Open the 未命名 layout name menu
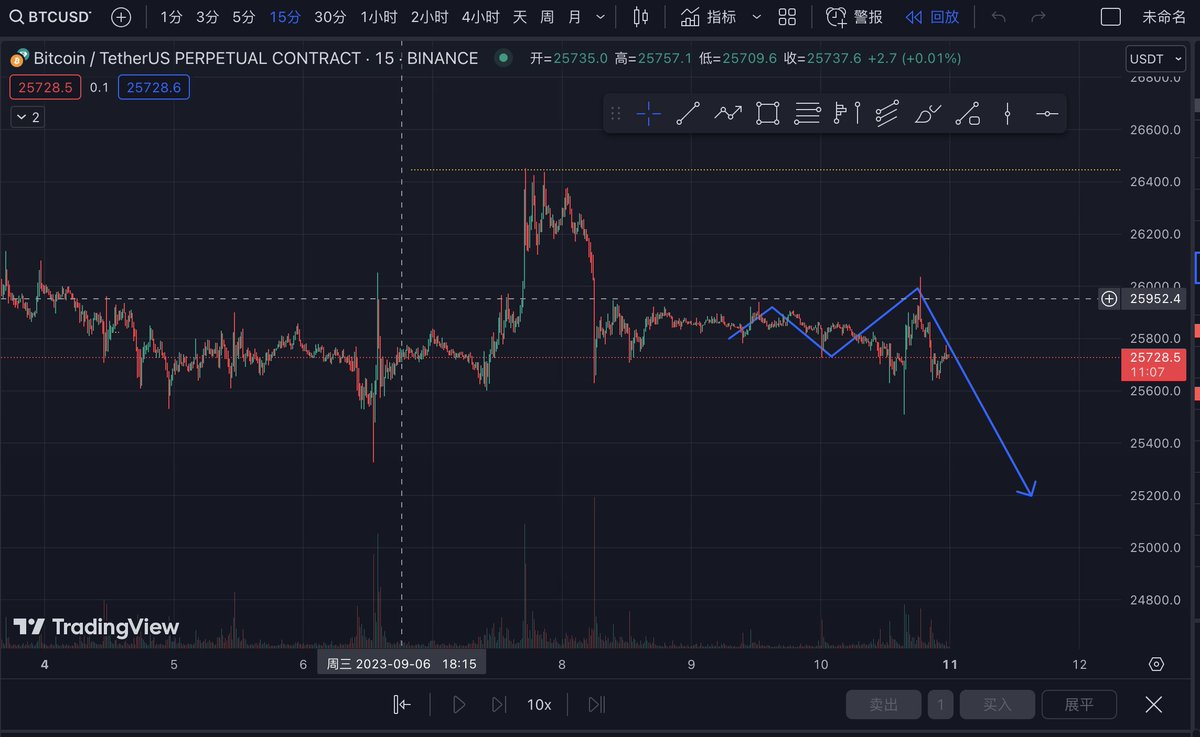Screen dimensions: 1200x737 1164,17
